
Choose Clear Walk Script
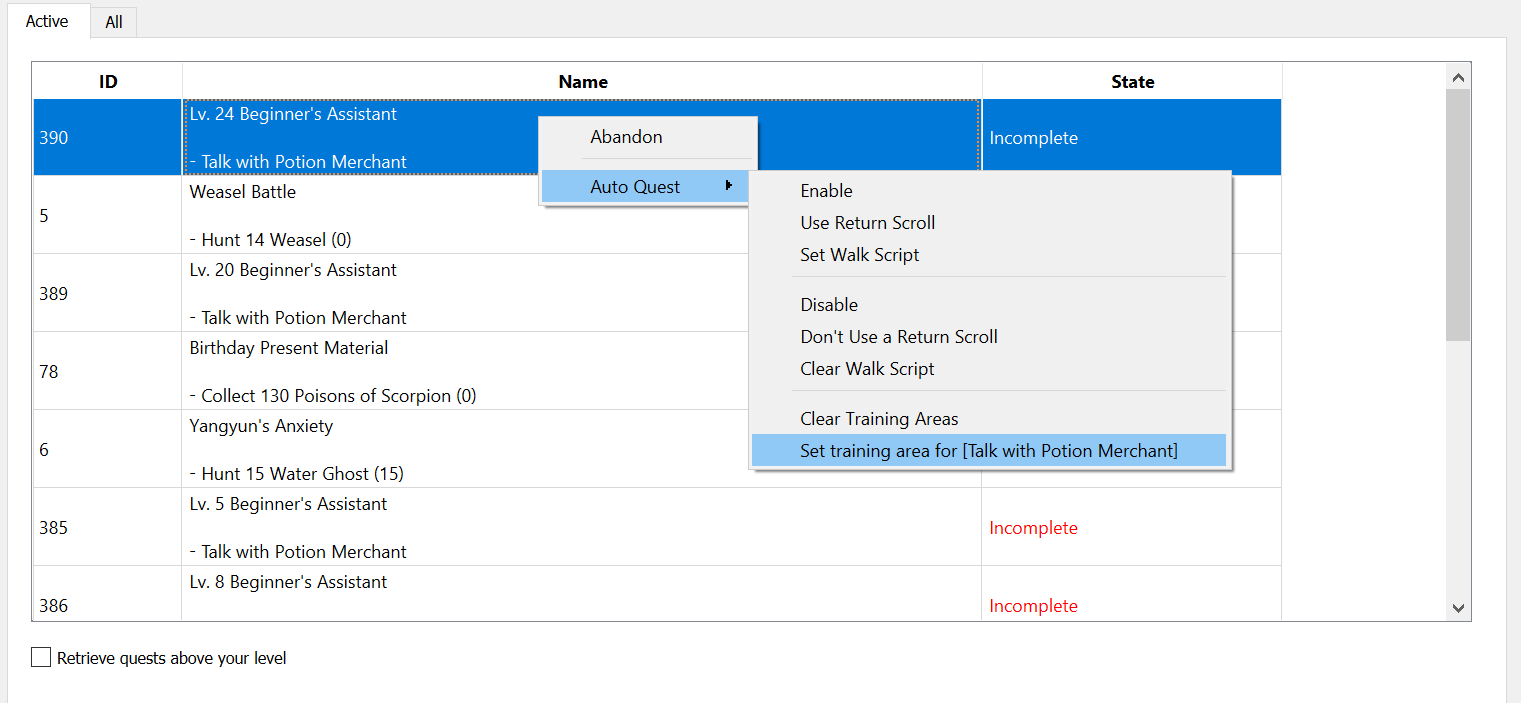click(x=867, y=369)
